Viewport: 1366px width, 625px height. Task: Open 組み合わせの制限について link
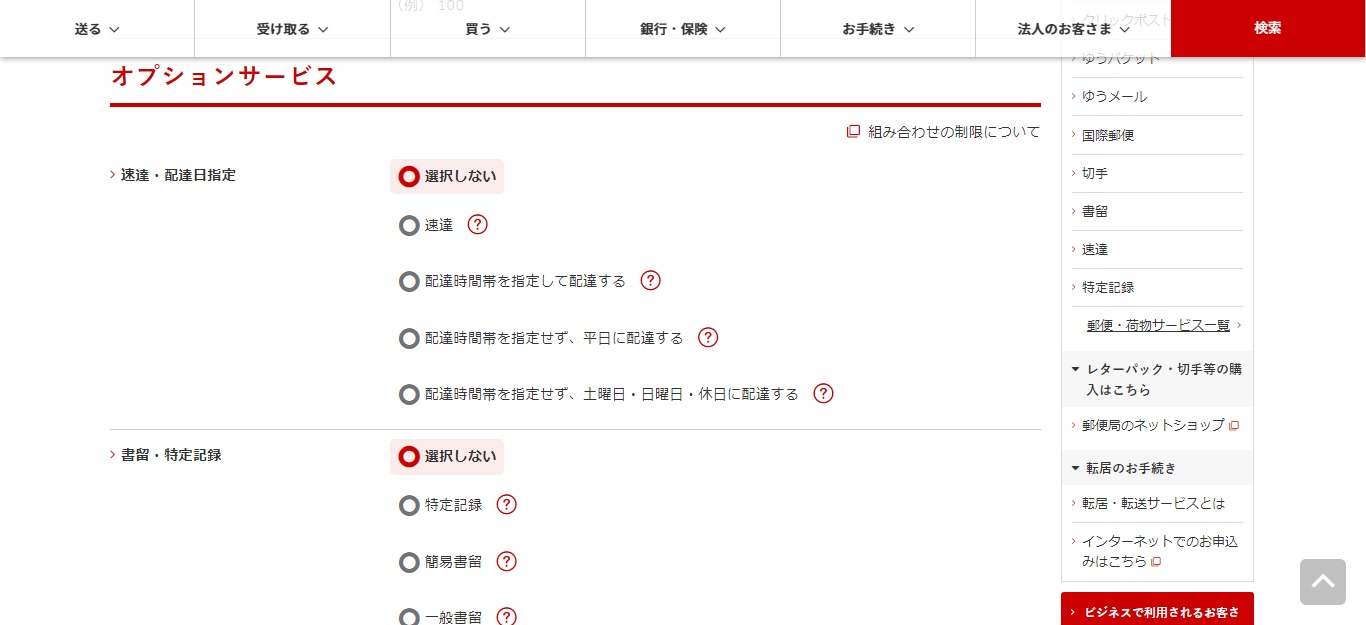(x=943, y=131)
